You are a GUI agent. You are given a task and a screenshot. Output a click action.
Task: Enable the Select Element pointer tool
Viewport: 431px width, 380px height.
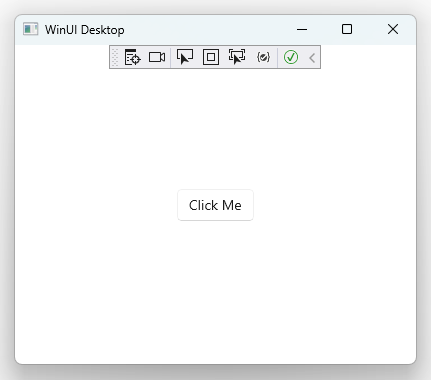(185, 57)
